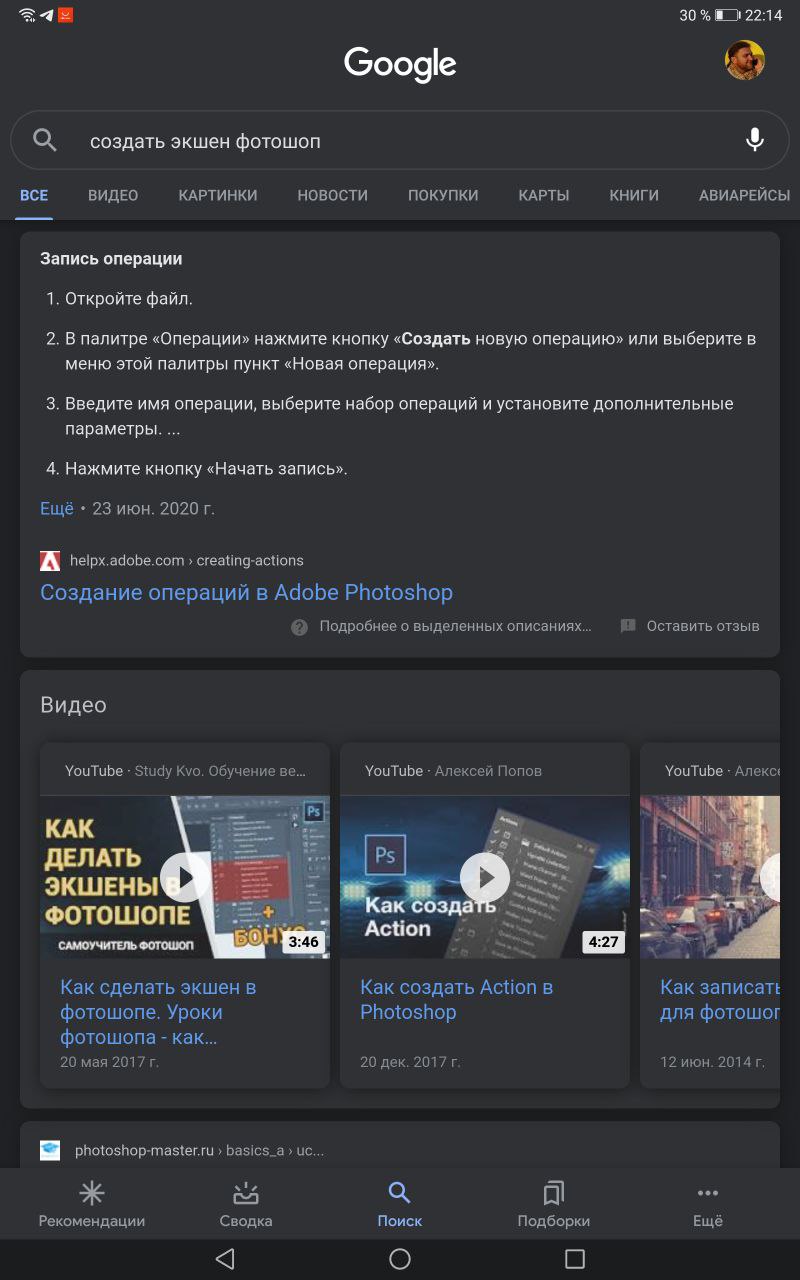The image size is (800, 1280).
Task: Select the Новости tab
Action: pyautogui.click(x=333, y=195)
